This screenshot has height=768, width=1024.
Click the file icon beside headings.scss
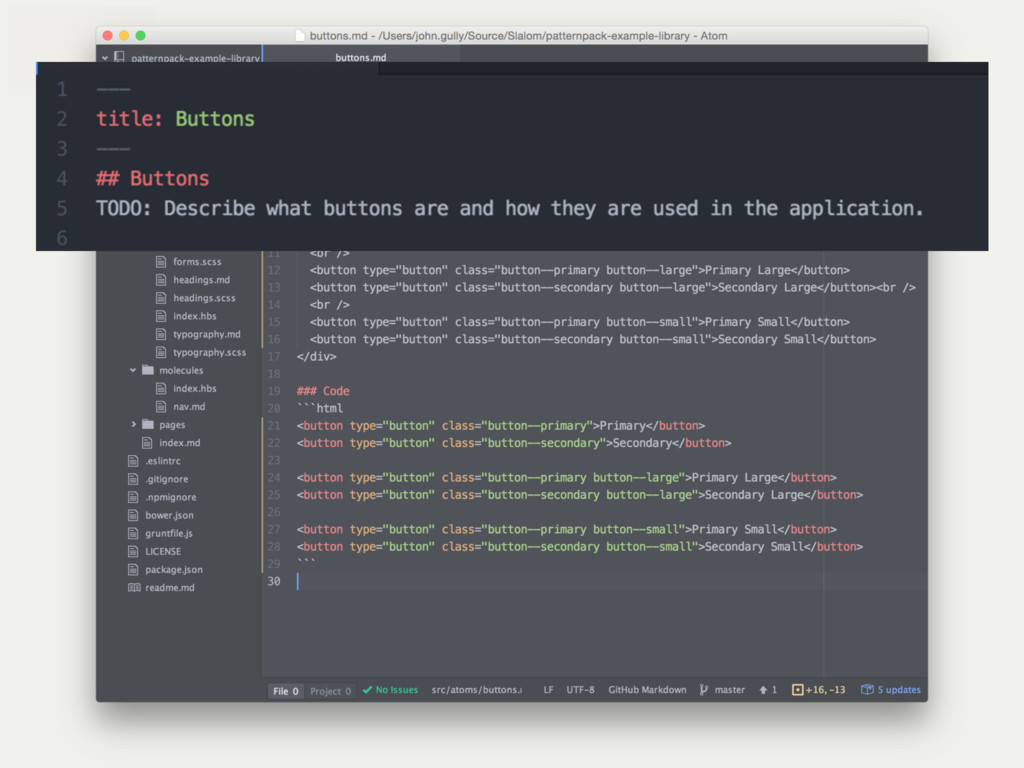coord(161,298)
